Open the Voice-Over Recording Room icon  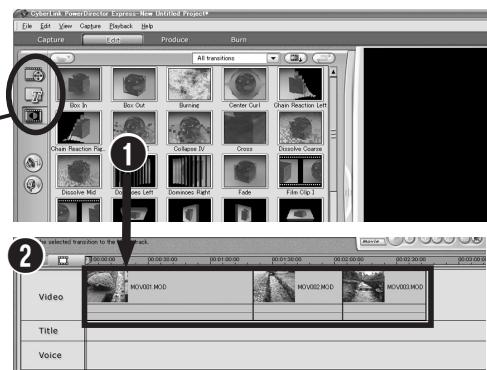coord(33,184)
